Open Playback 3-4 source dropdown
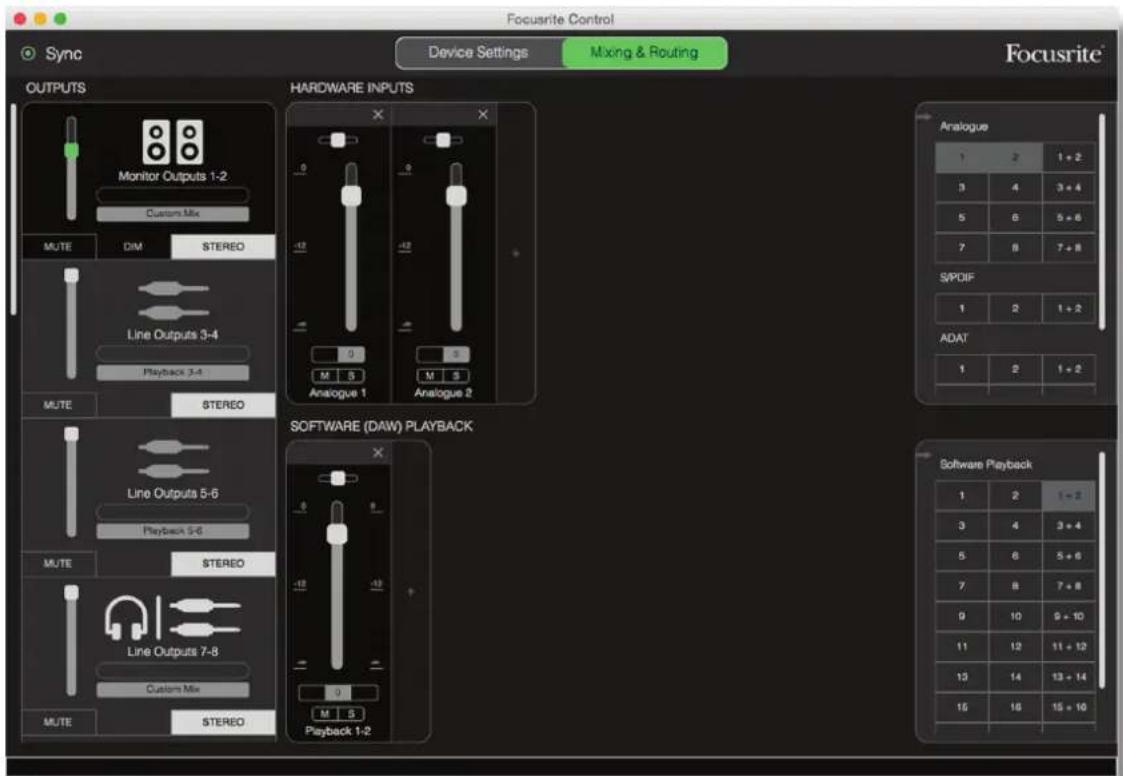Screen dimensions: 1123x776 coord(173,373)
